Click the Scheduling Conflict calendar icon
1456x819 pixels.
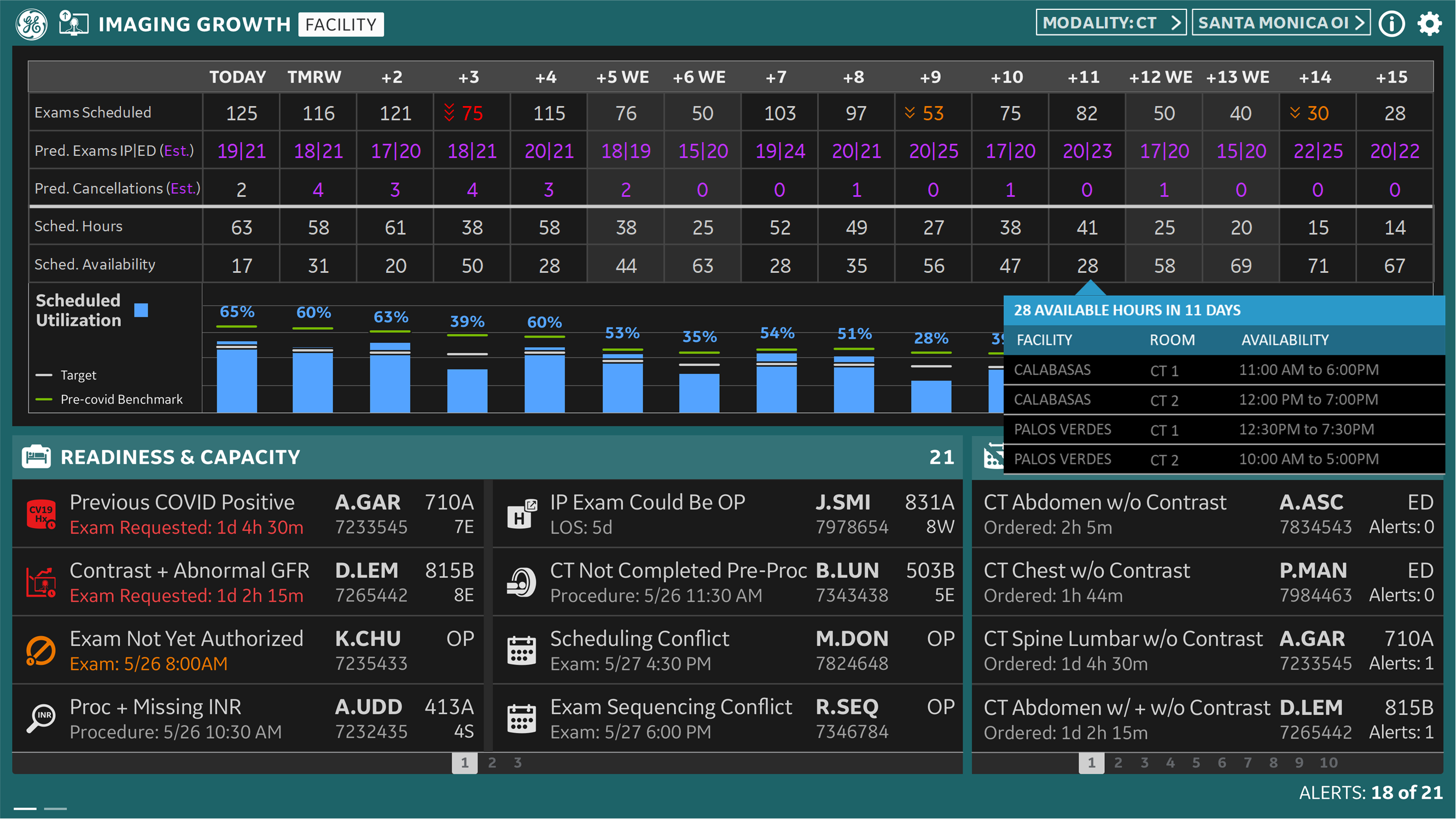coord(521,651)
